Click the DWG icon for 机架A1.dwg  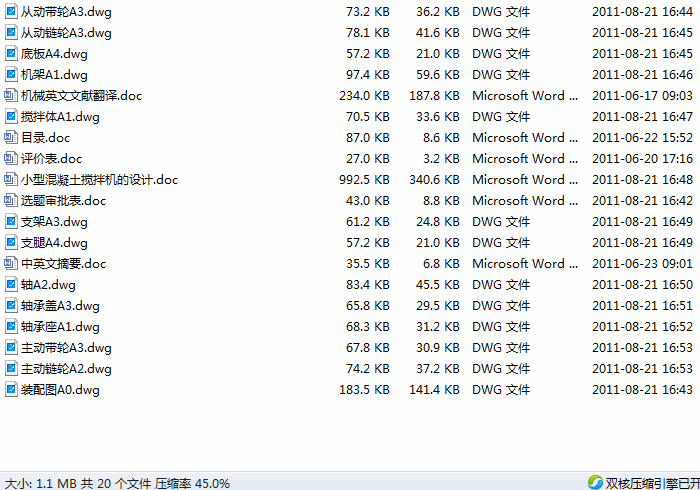point(11,74)
